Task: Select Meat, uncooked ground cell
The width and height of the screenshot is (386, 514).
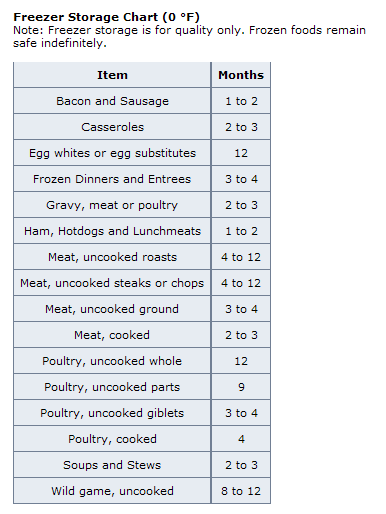Action: pos(112,309)
